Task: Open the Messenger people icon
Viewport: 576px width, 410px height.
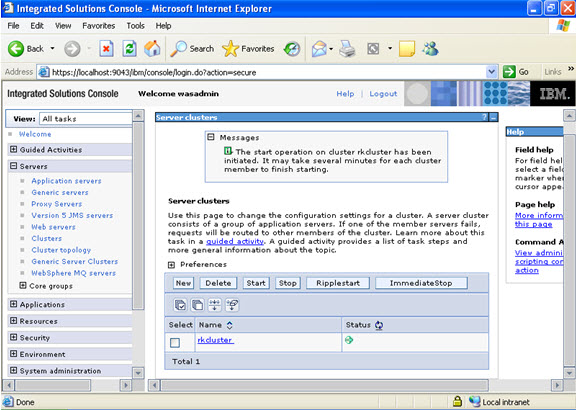Action: point(430,48)
